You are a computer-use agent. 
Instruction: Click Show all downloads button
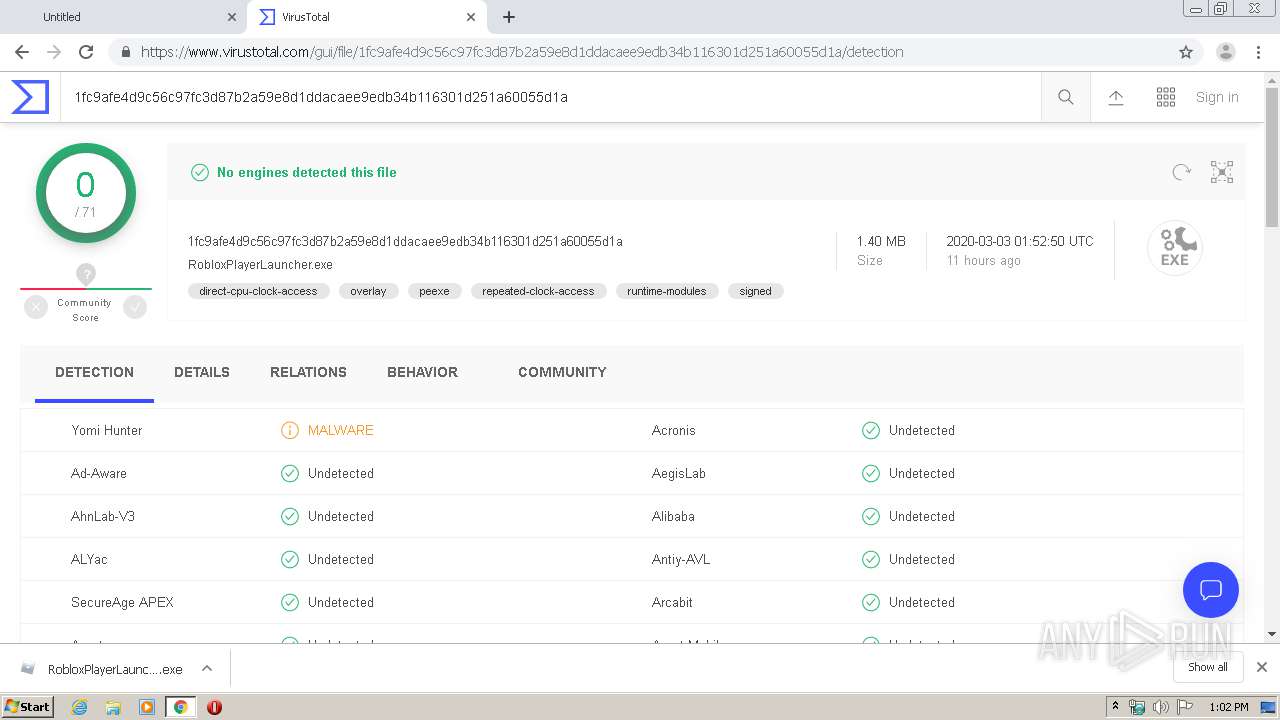pos(1208,667)
